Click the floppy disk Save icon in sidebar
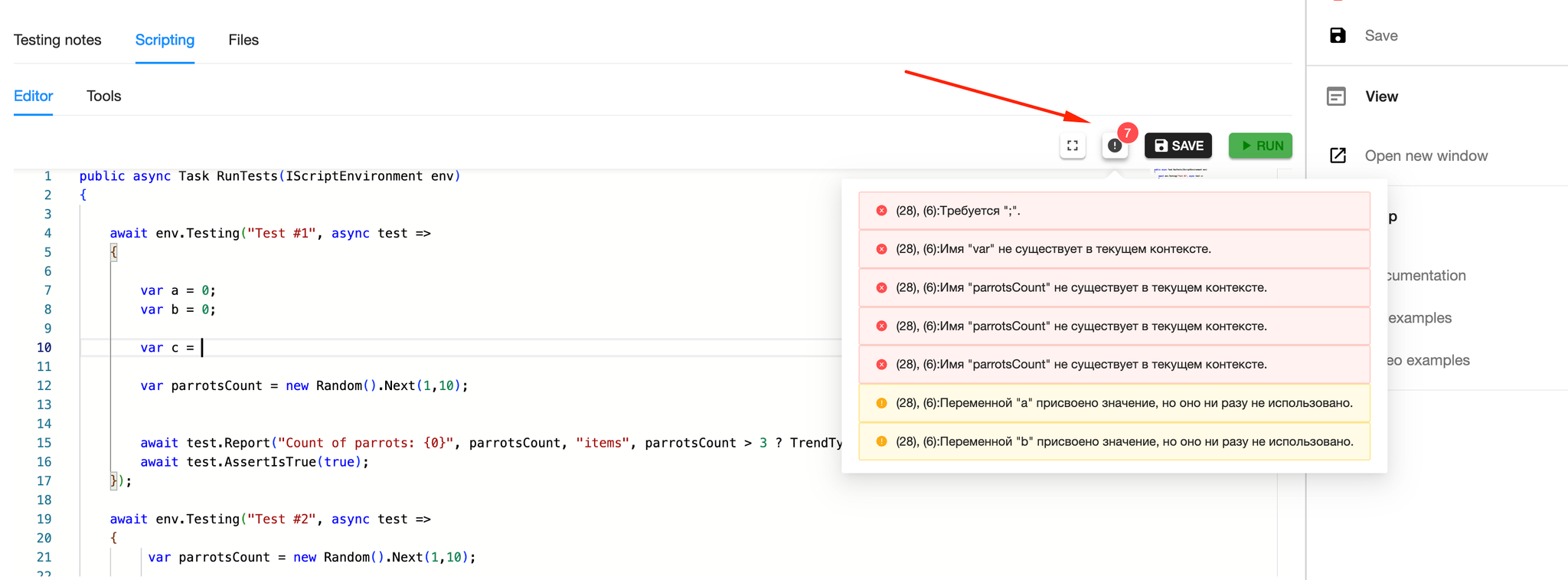The height and width of the screenshot is (580, 1568). [x=1338, y=35]
